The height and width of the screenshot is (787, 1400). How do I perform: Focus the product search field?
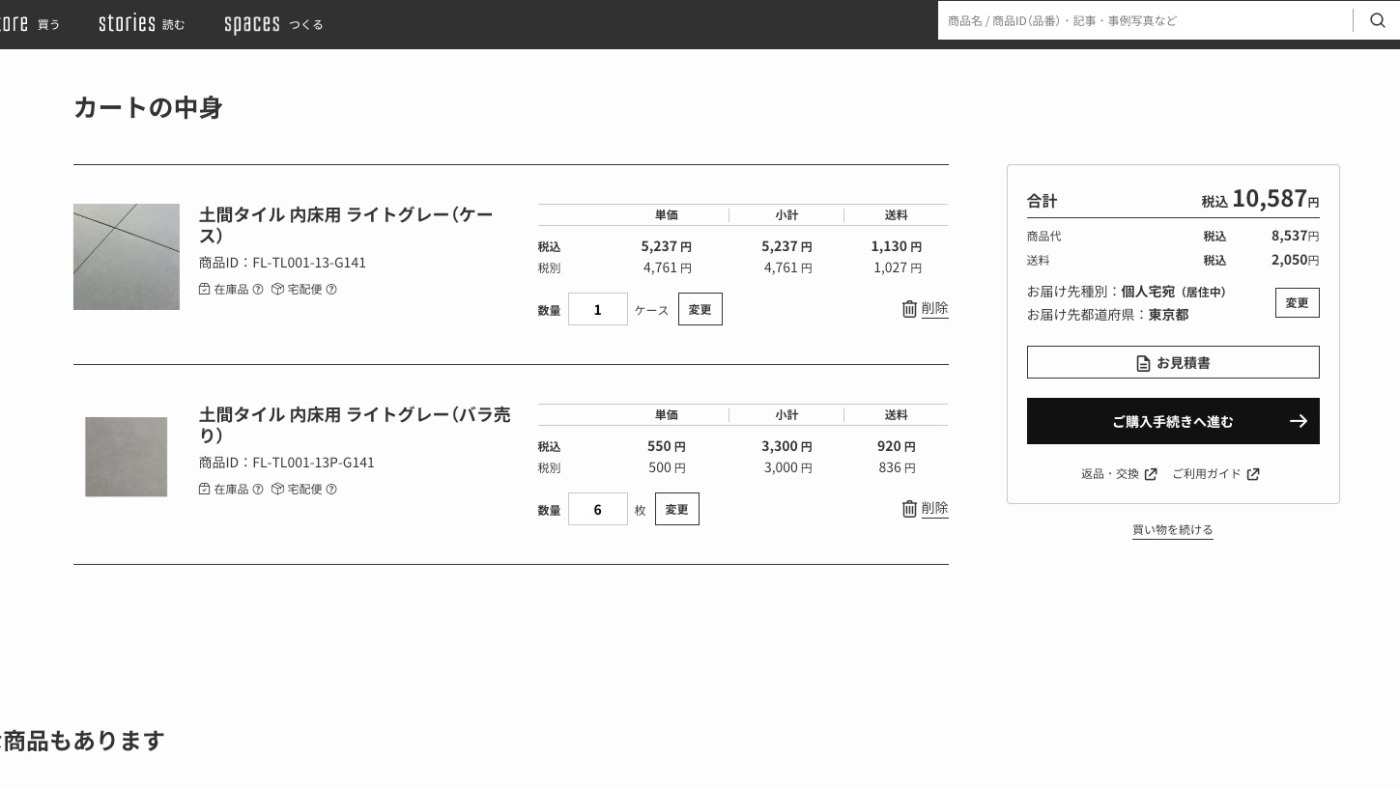pos(1145,20)
